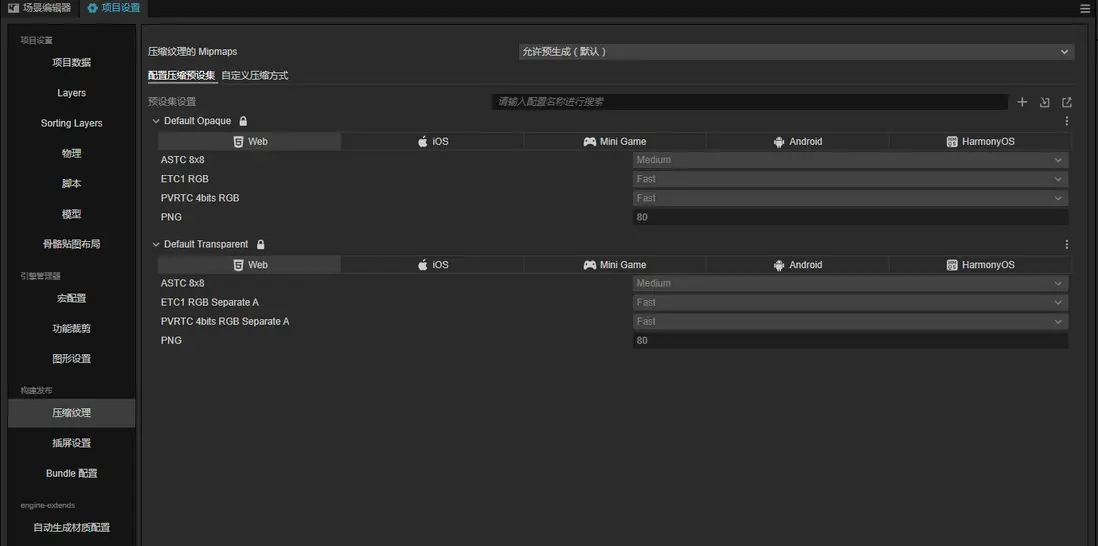Switch to the 场景编辑器 tab
The width and height of the screenshot is (1098, 546).
click(39, 8)
